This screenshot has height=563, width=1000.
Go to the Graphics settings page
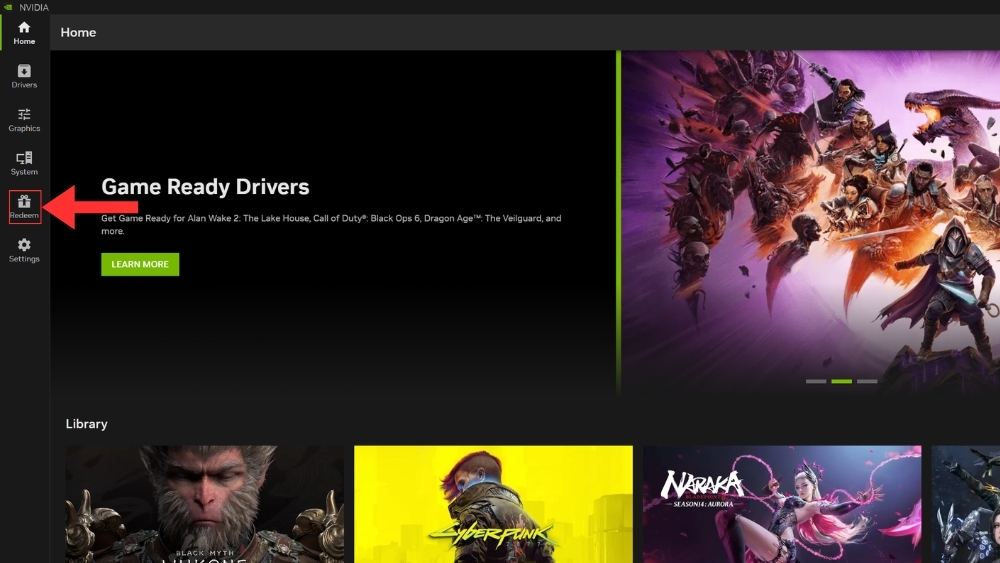[x=24, y=120]
